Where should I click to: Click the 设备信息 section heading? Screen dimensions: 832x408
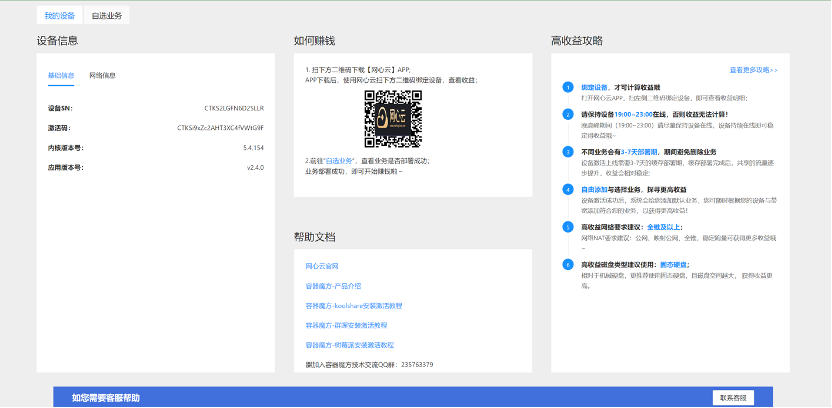point(57,41)
